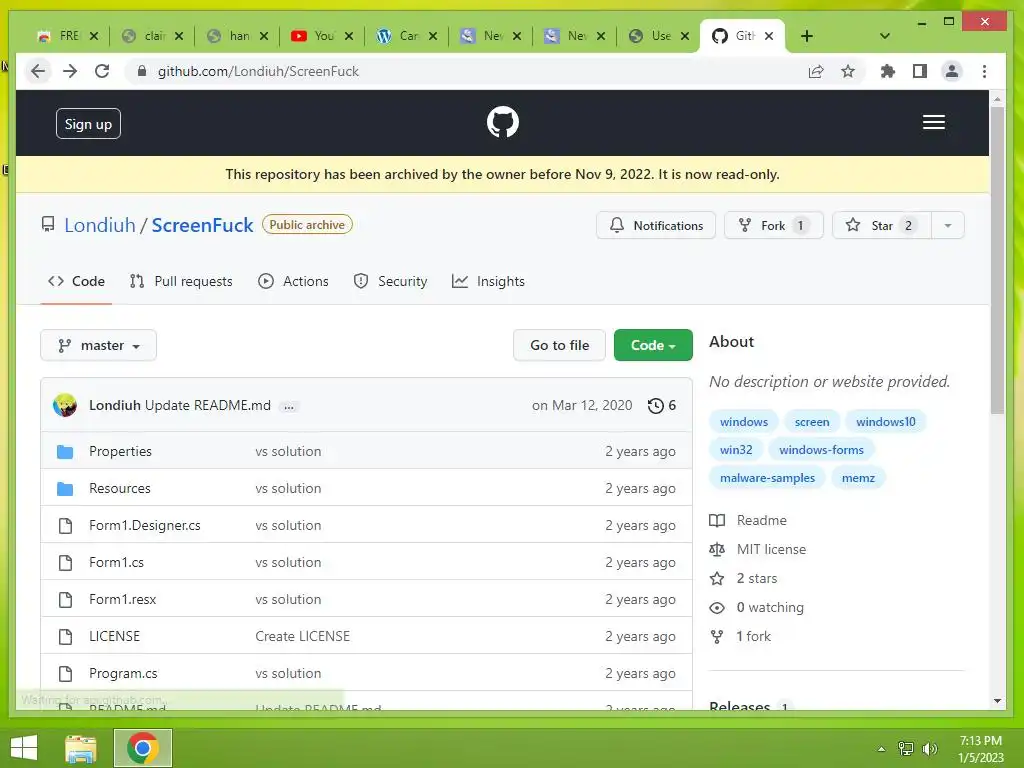Open the Form1.cs file
The width and height of the screenshot is (1024, 768).
click(116, 563)
